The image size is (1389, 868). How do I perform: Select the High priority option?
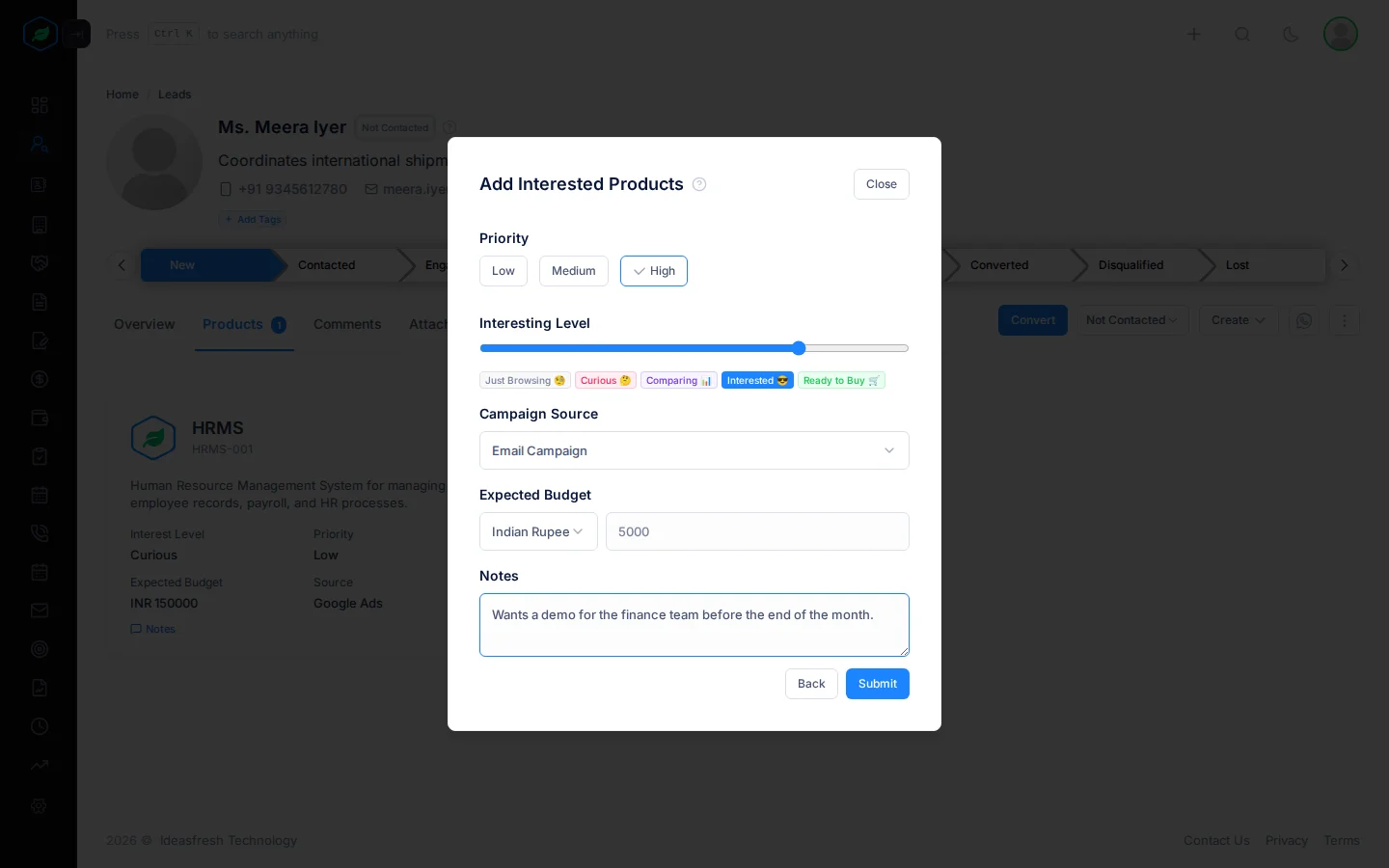point(654,271)
